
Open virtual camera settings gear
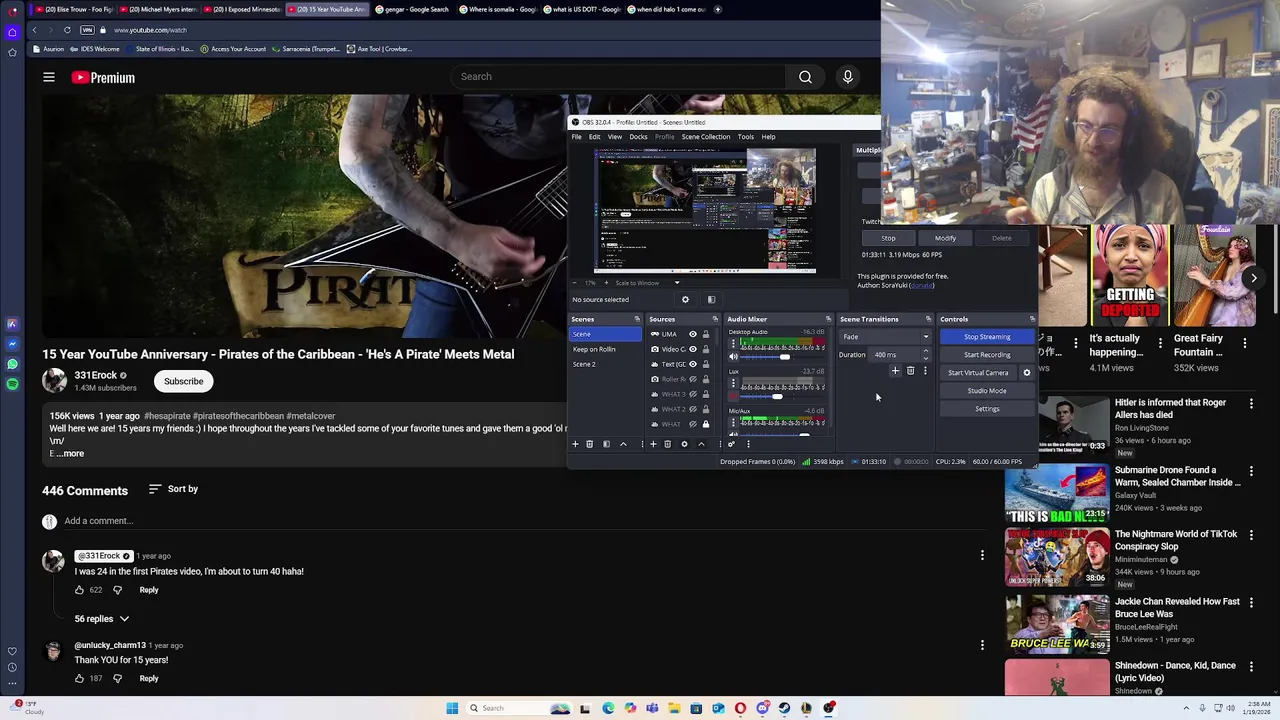[x=1026, y=373]
